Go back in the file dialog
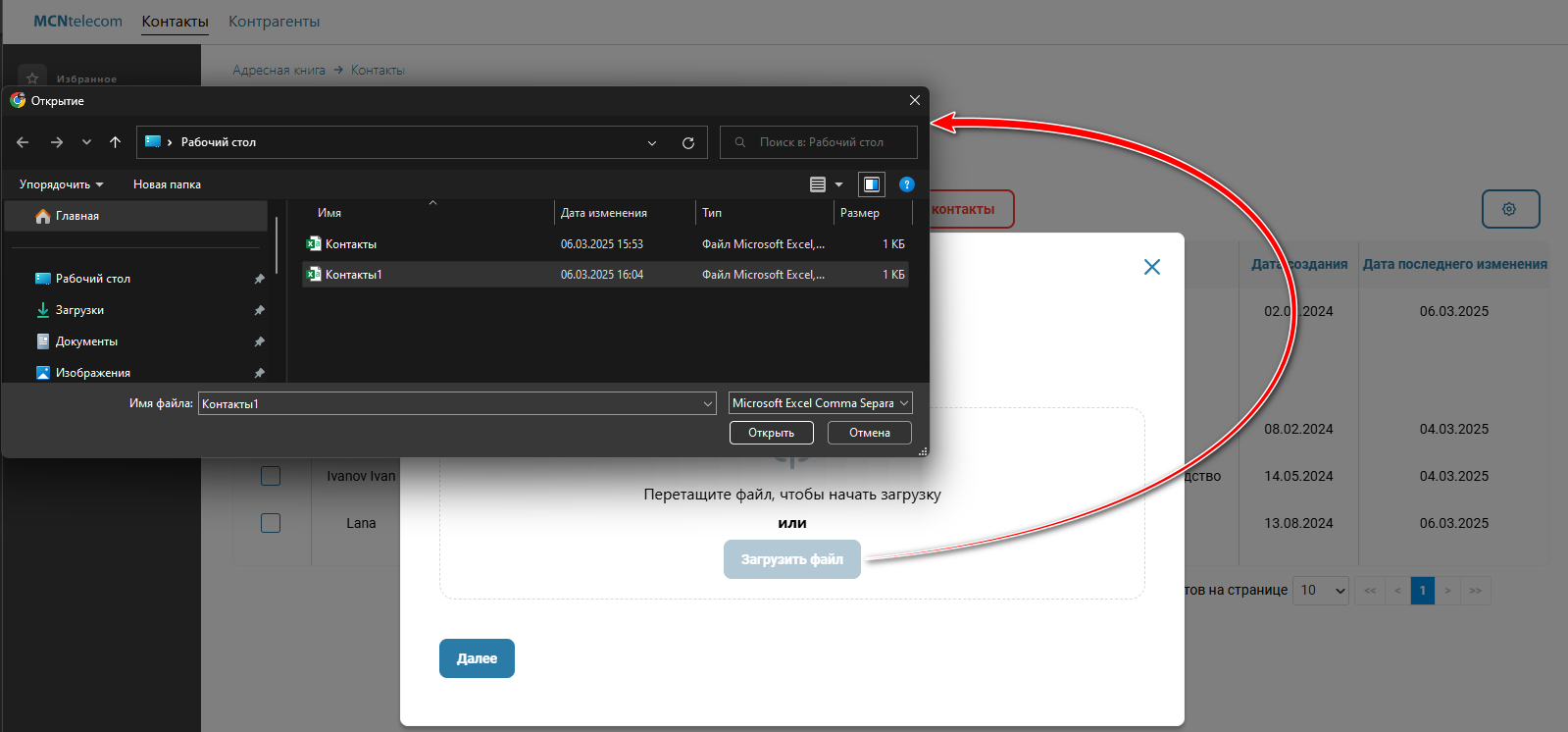1568x732 pixels. tap(23, 142)
